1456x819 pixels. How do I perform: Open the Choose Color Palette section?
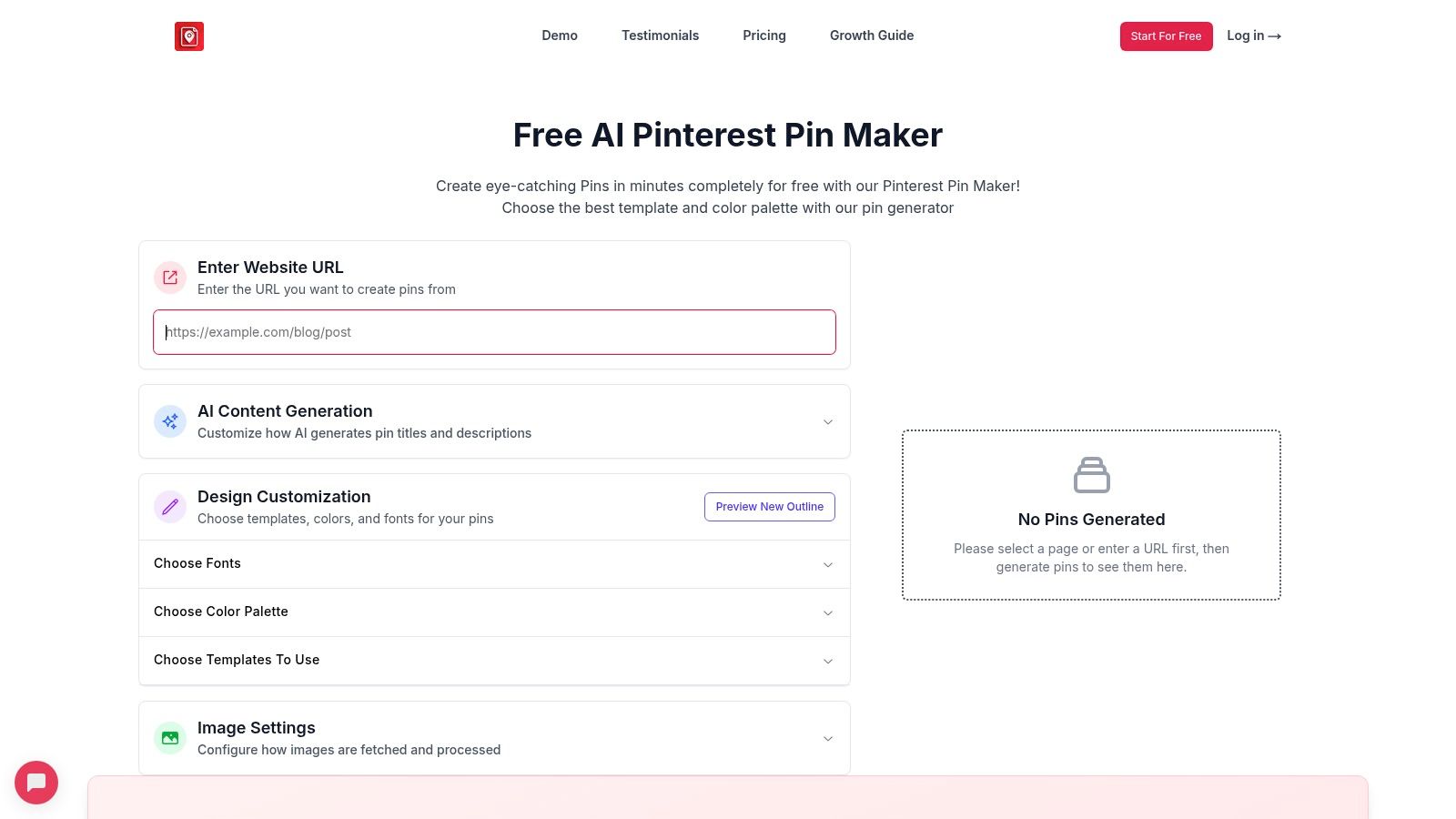click(827, 612)
